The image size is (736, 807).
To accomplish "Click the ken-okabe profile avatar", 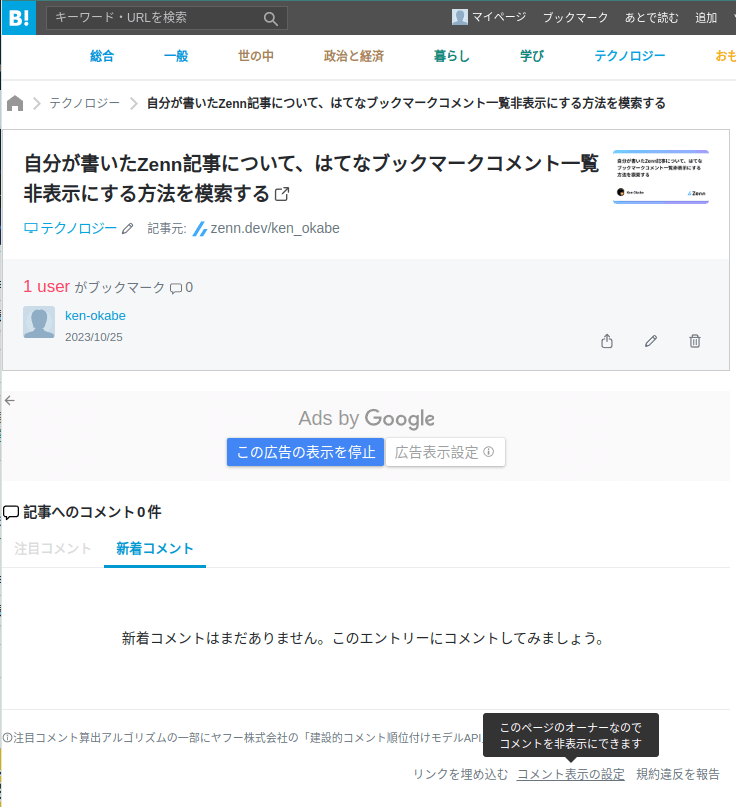I will (x=39, y=322).
